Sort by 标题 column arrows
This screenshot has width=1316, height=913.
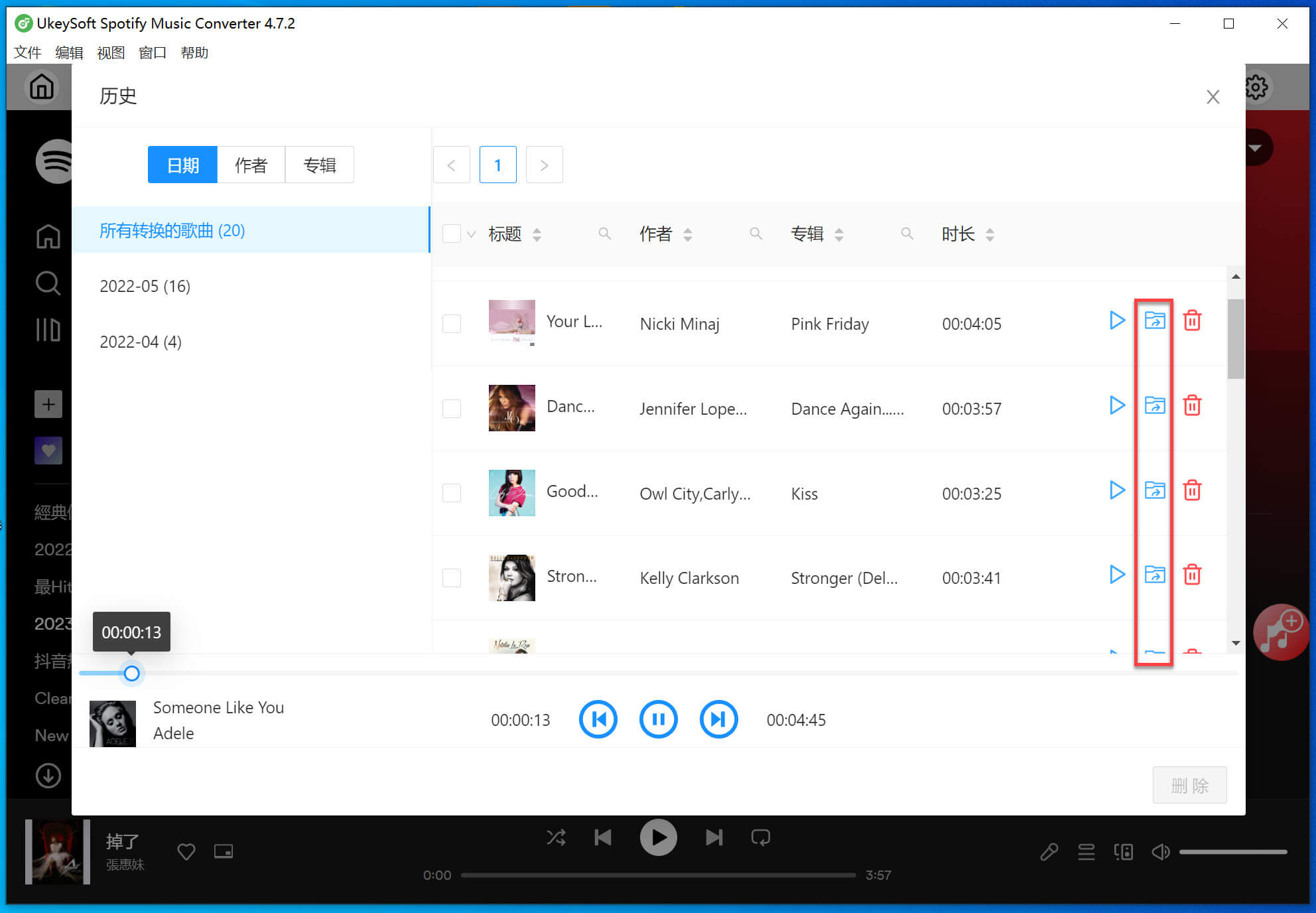coord(537,234)
